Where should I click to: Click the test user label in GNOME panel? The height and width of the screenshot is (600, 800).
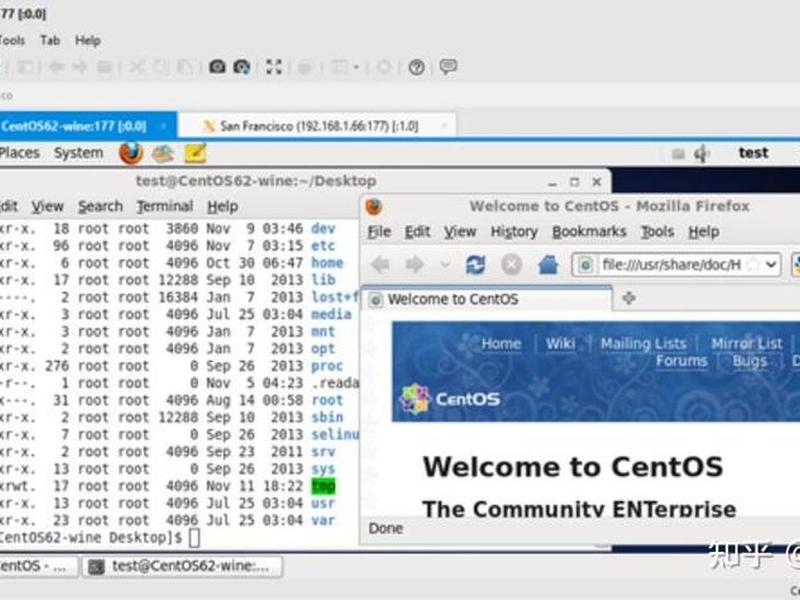pos(753,153)
